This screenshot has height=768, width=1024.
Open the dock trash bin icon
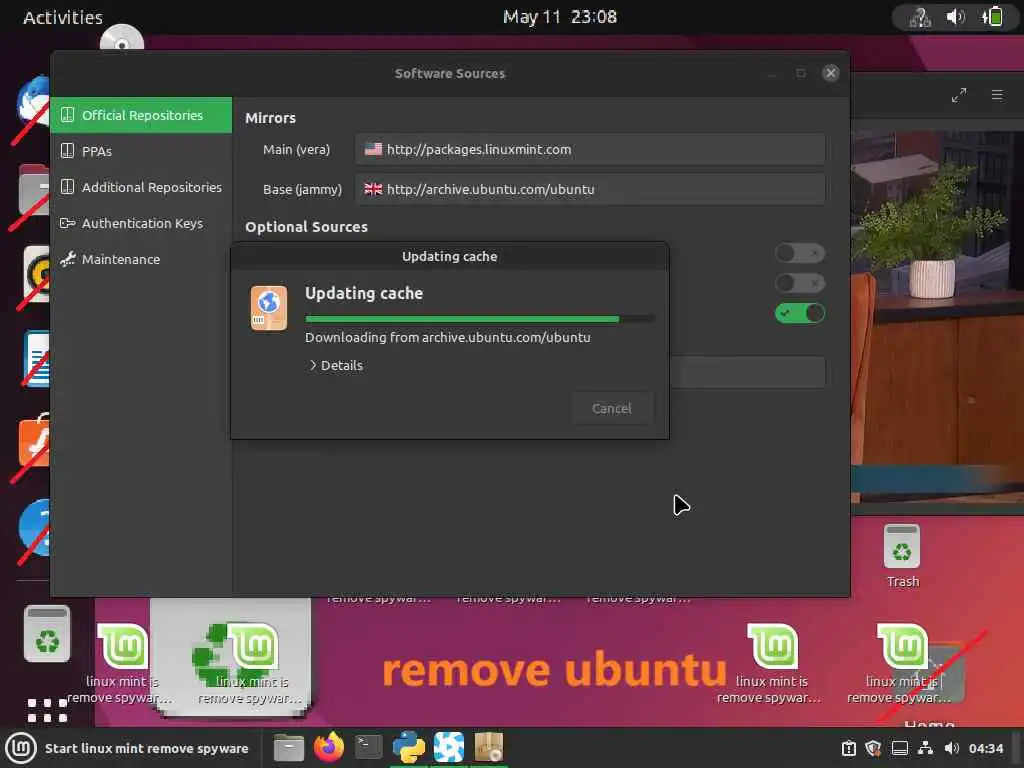tap(47, 634)
